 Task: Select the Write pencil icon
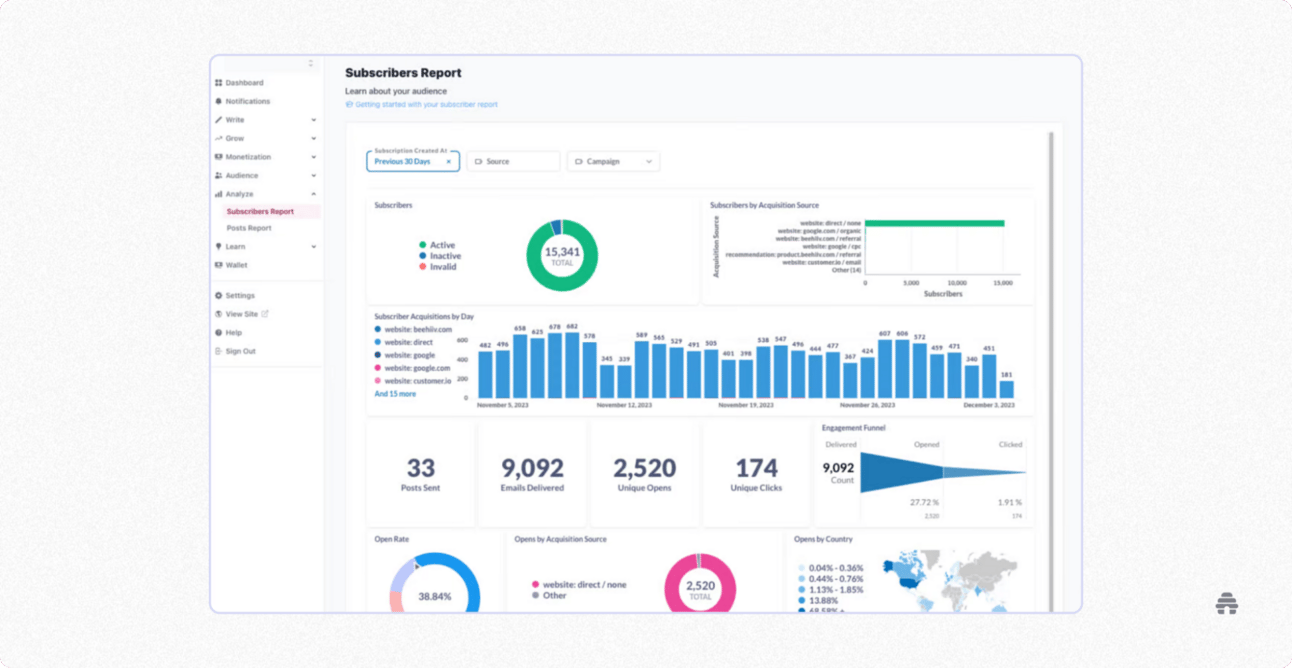[x=219, y=119]
